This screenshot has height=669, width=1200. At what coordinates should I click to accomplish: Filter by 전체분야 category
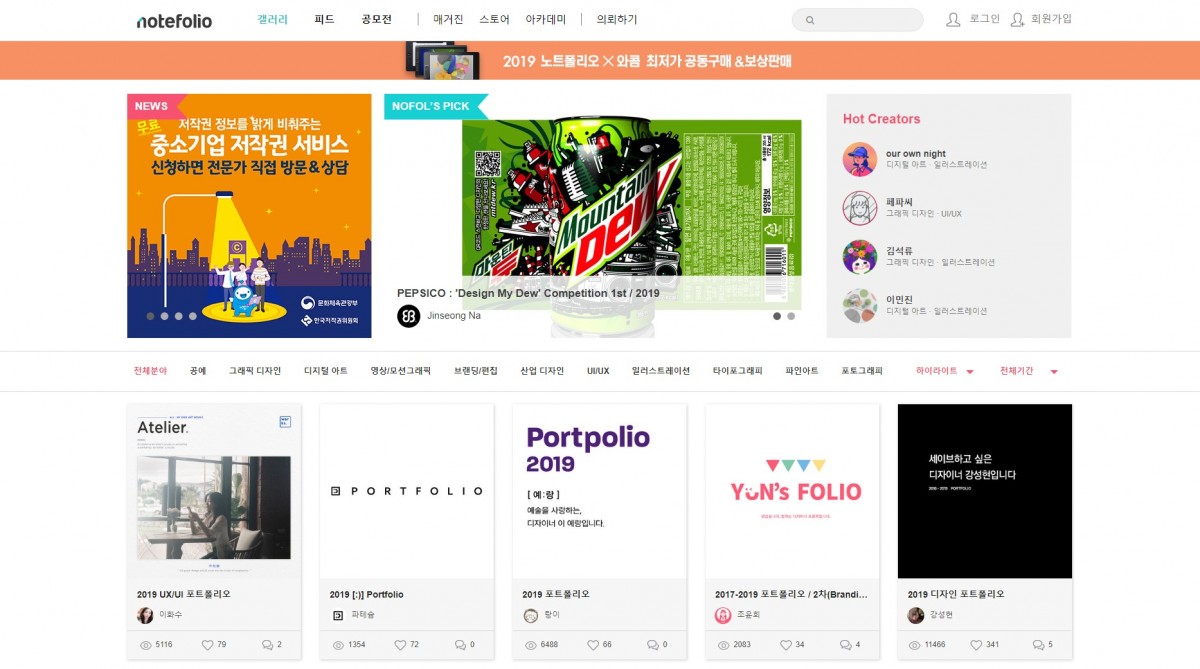(x=150, y=371)
